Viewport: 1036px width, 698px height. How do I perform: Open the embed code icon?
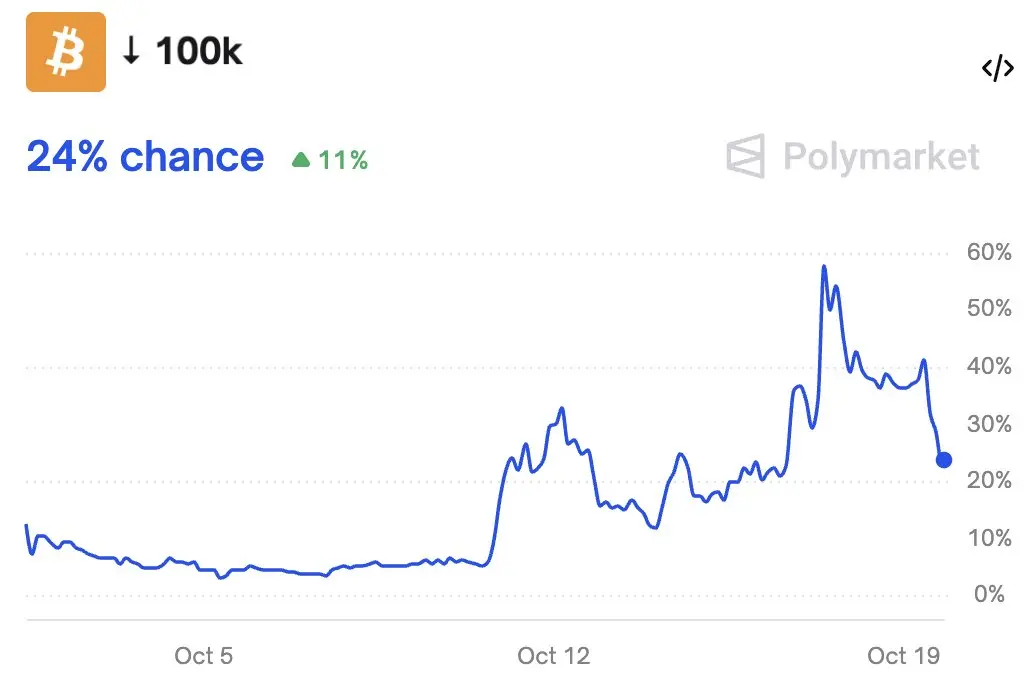click(x=997, y=67)
